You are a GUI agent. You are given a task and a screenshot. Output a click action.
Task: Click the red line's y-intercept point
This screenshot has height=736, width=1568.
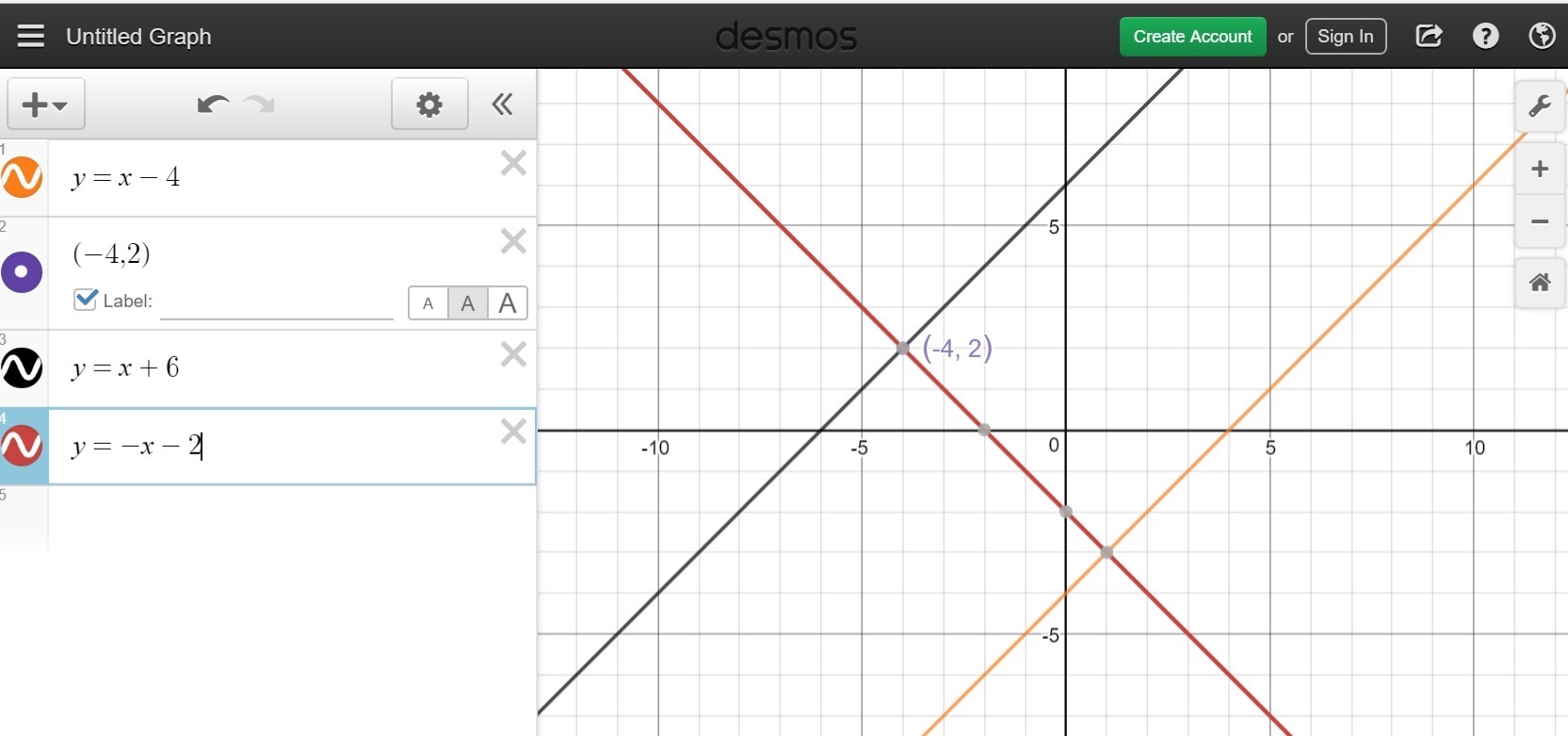coord(1066,512)
